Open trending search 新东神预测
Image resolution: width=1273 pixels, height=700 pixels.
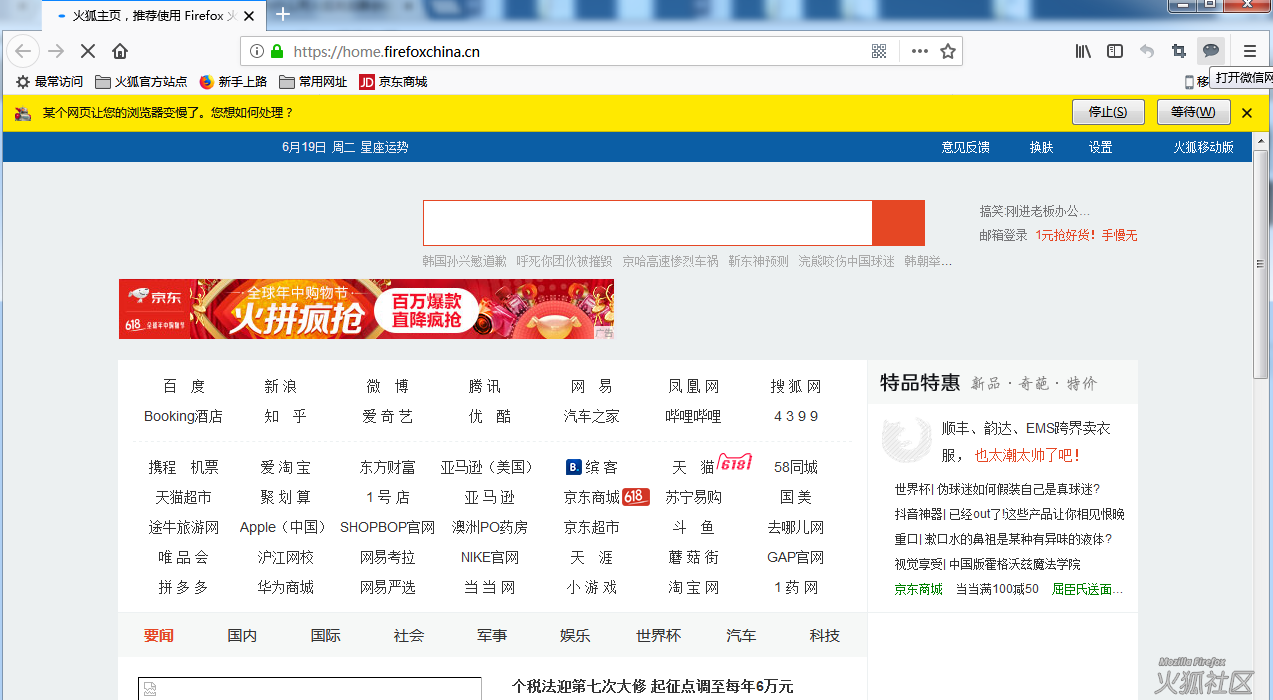pyautogui.click(x=758, y=261)
